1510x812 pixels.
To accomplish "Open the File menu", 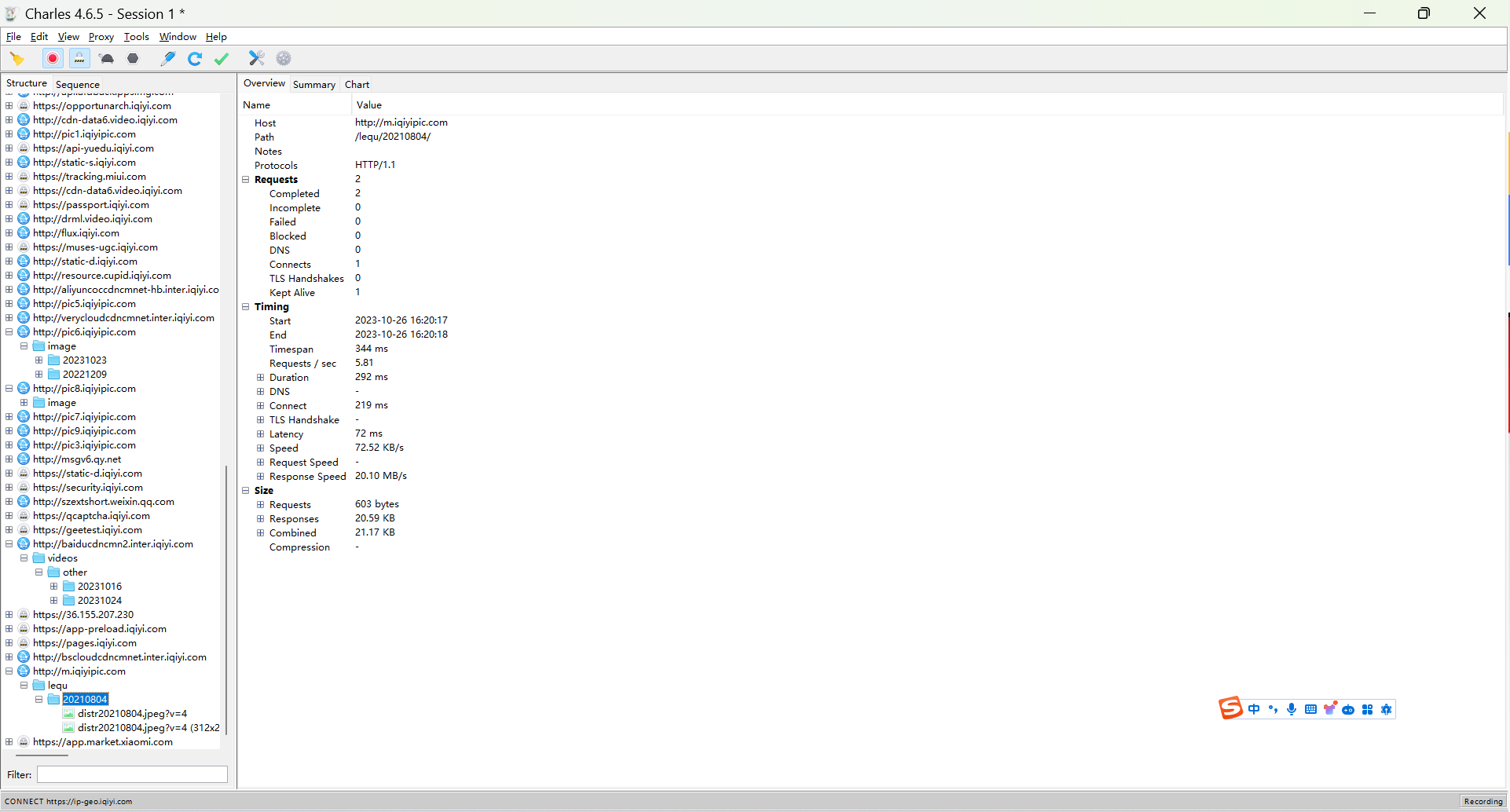I will pyautogui.click(x=13, y=36).
